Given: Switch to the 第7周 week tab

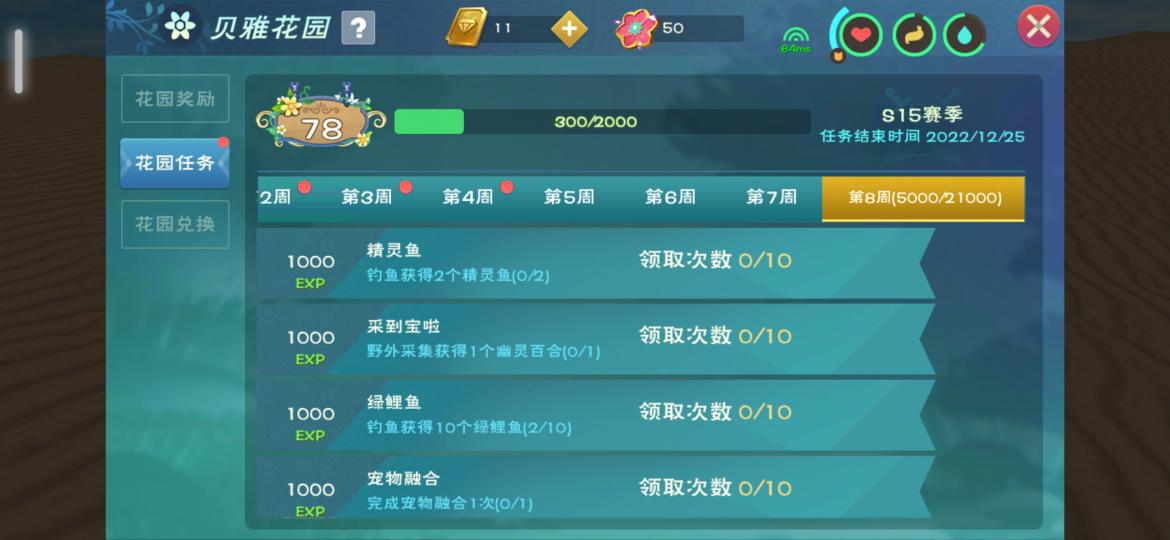Looking at the screenshot, I should (x=772, y=198).
